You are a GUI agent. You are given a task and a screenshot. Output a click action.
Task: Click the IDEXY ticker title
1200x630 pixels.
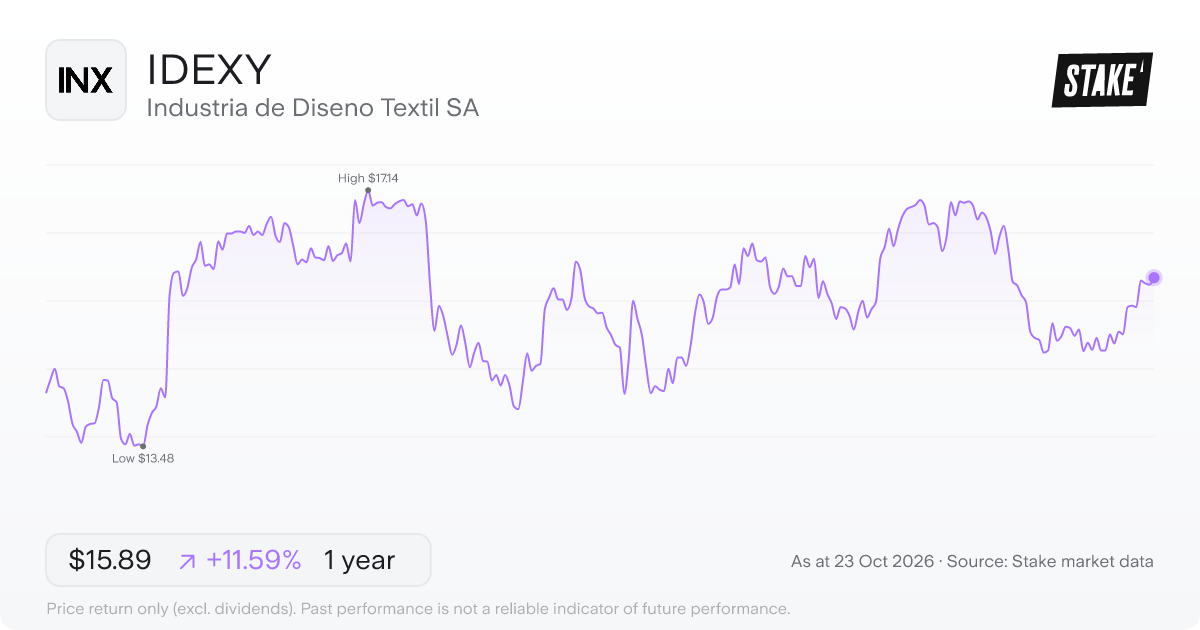209,70
